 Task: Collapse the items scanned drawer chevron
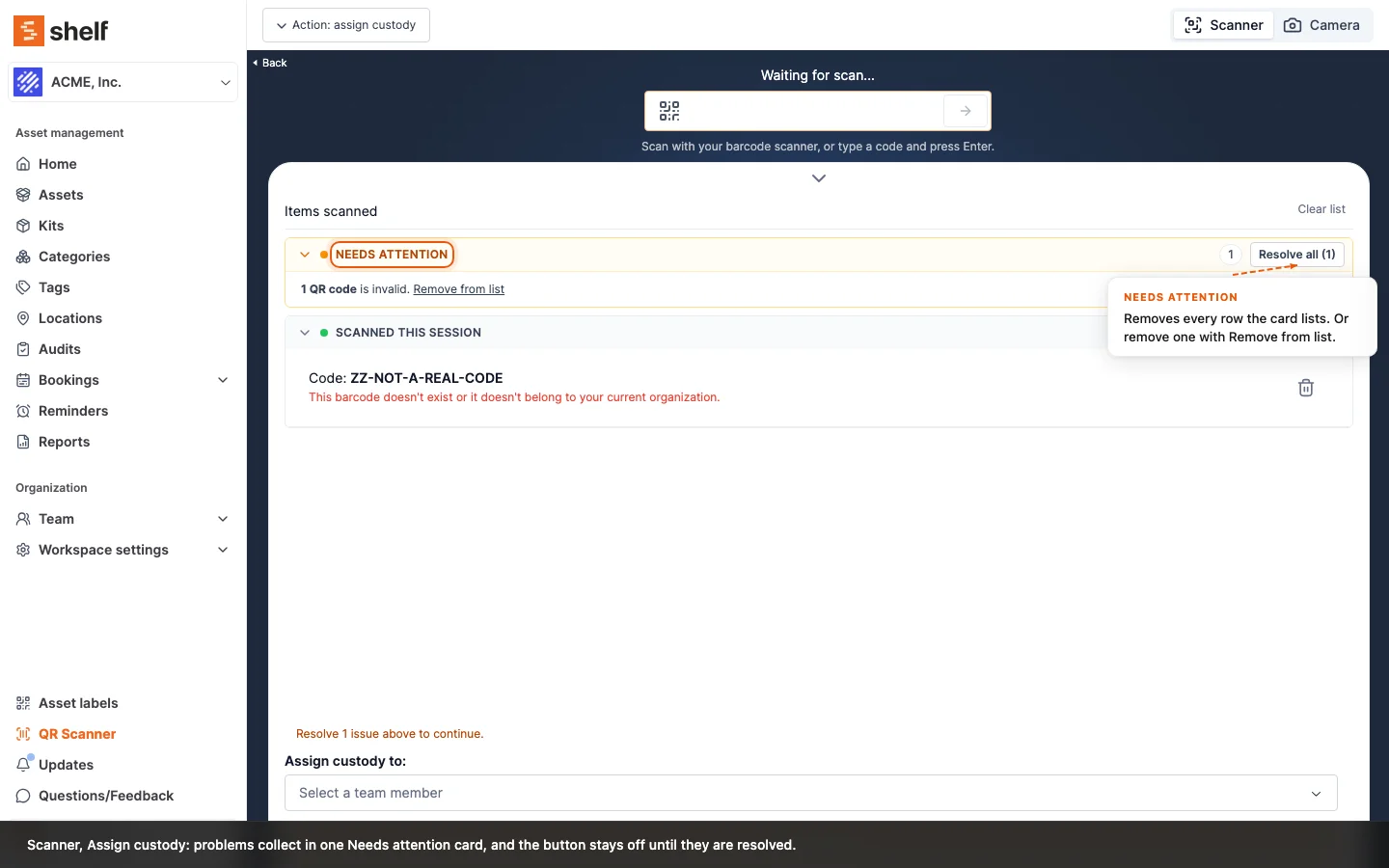(819, 178)
